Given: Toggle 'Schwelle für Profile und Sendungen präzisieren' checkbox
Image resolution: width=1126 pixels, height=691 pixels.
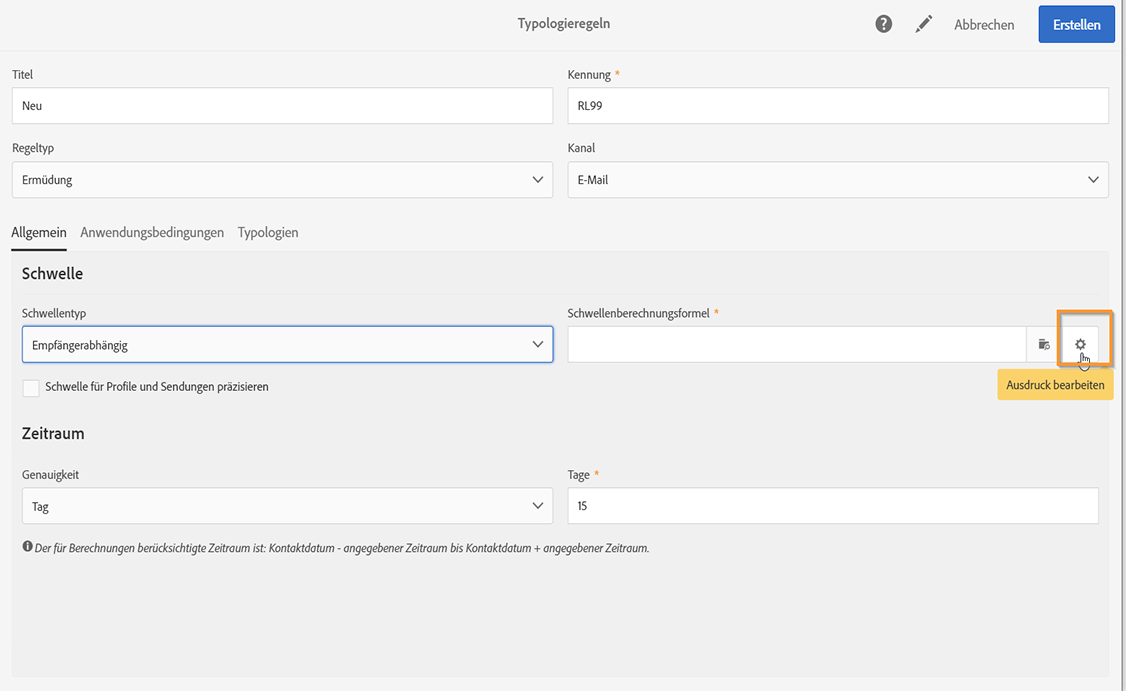Looking at the screenshot, I should [x=31, y=387].
